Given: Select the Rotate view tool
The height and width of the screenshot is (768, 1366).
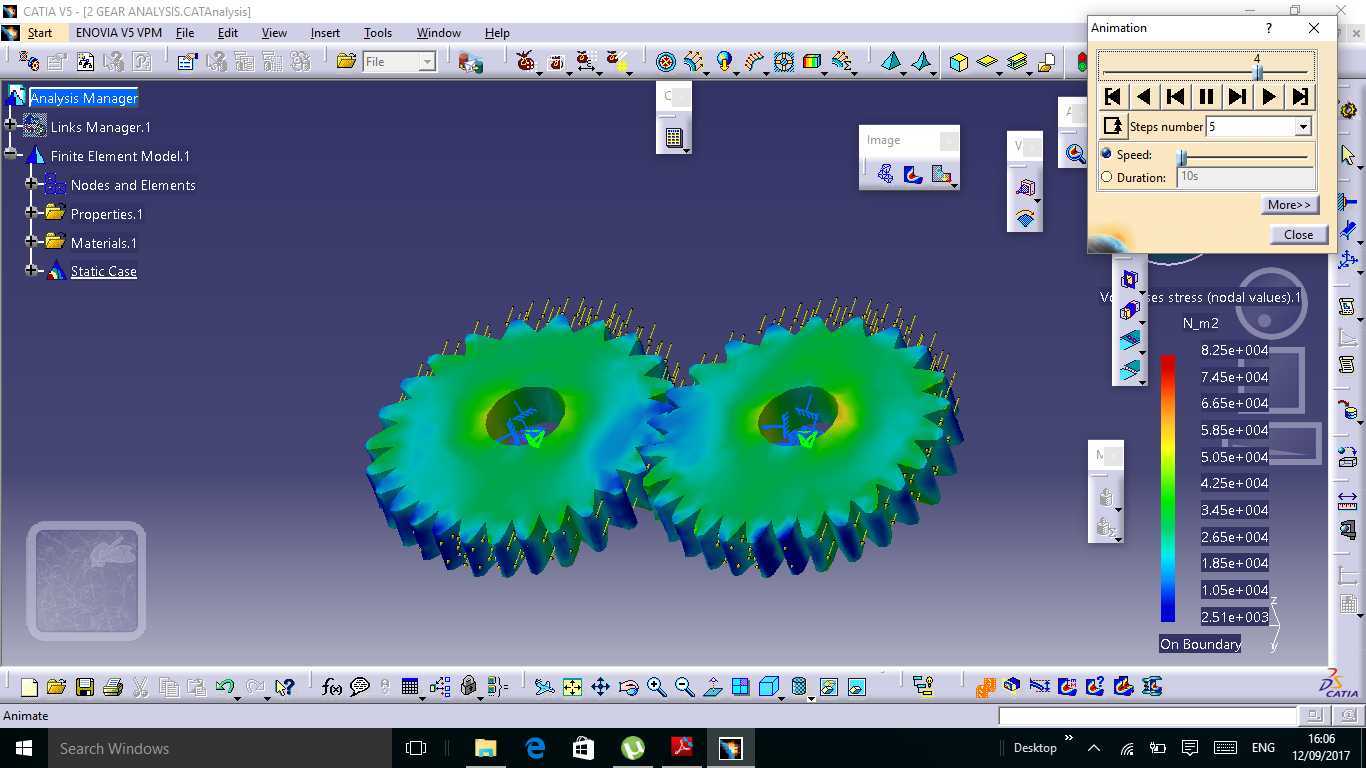Looking at the screenshot, I should coord(628,687).
